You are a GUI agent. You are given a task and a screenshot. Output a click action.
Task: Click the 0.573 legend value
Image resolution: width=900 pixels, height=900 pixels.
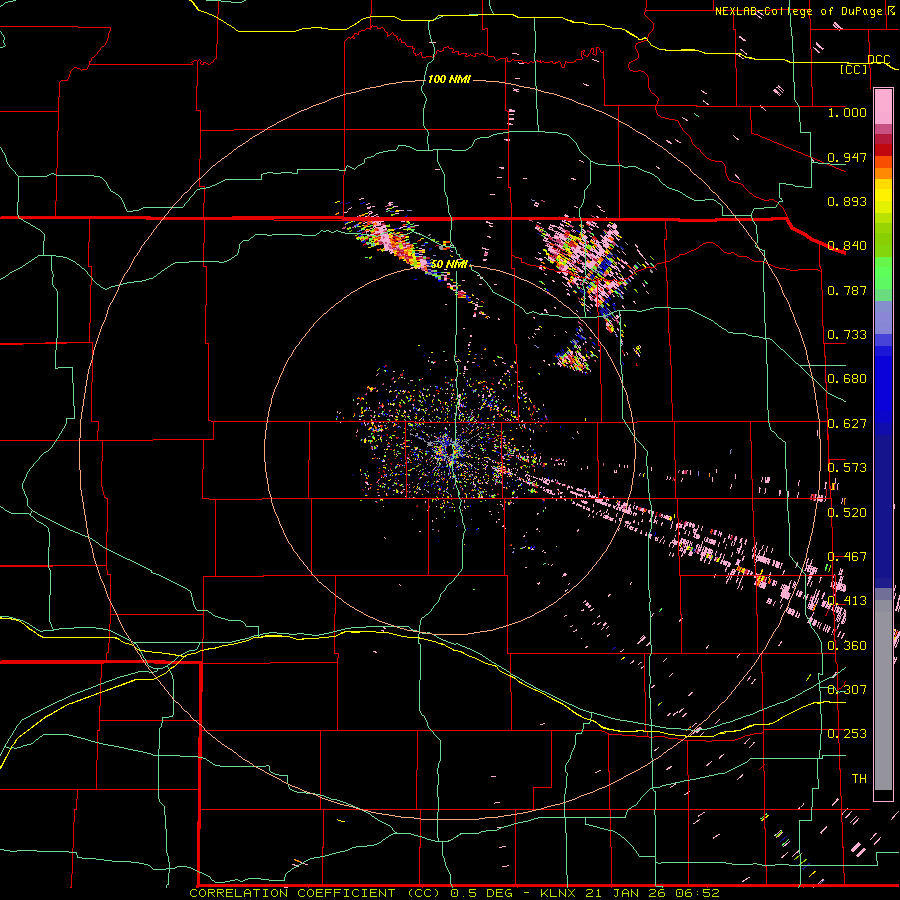tap(847, 468)
